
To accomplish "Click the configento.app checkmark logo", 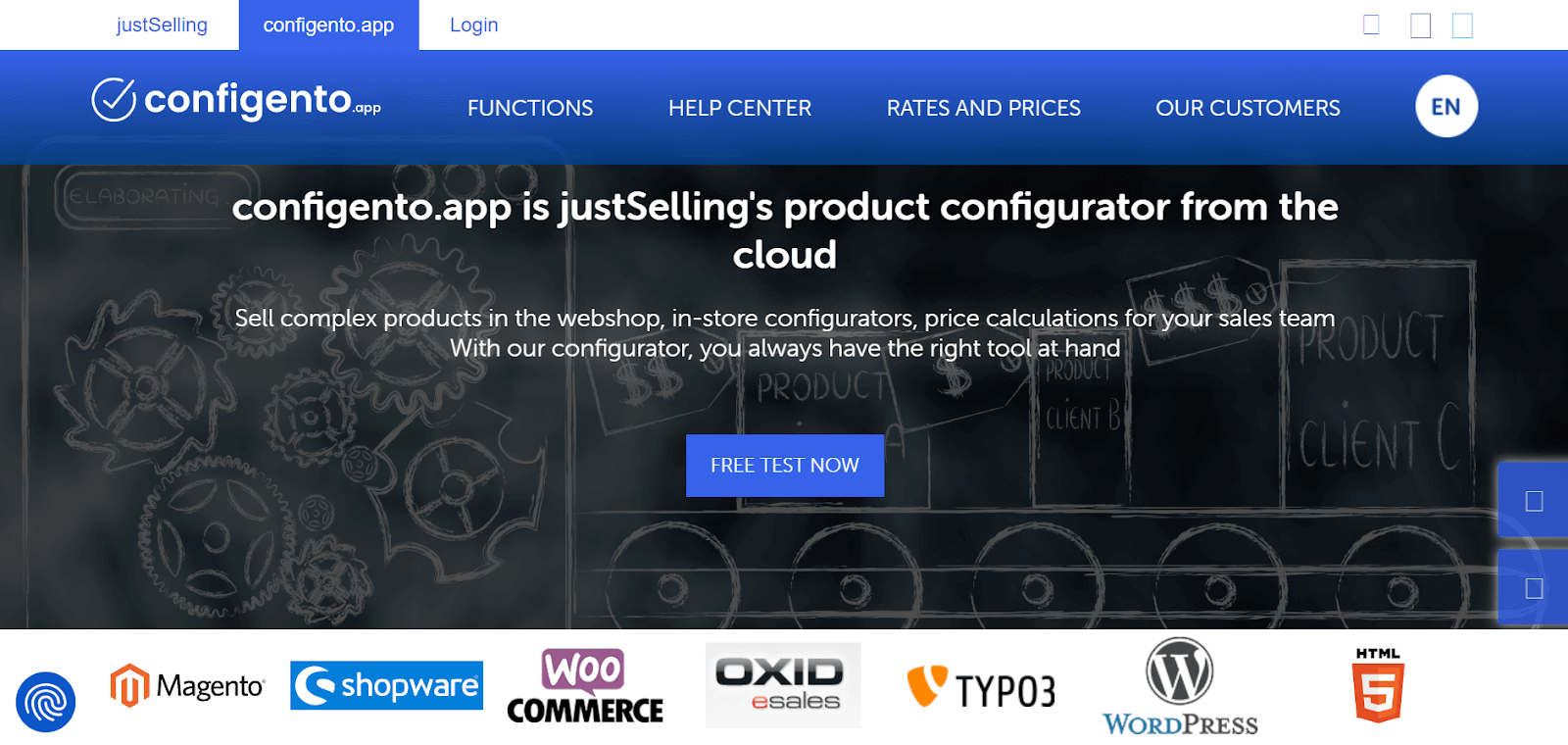I will click(236, 100).
